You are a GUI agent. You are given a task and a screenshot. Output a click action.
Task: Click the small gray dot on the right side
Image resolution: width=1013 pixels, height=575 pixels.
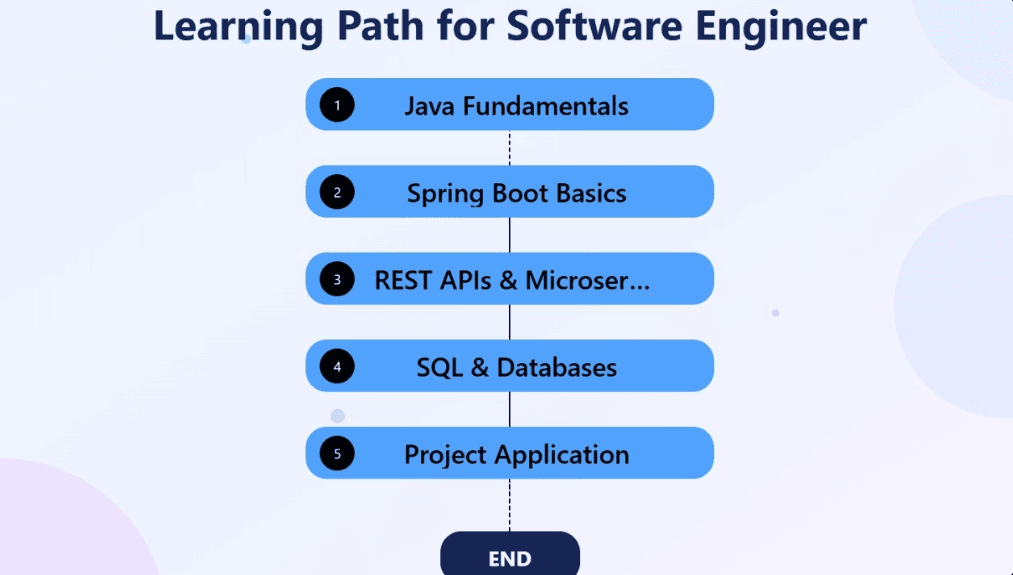click(775, 313)
